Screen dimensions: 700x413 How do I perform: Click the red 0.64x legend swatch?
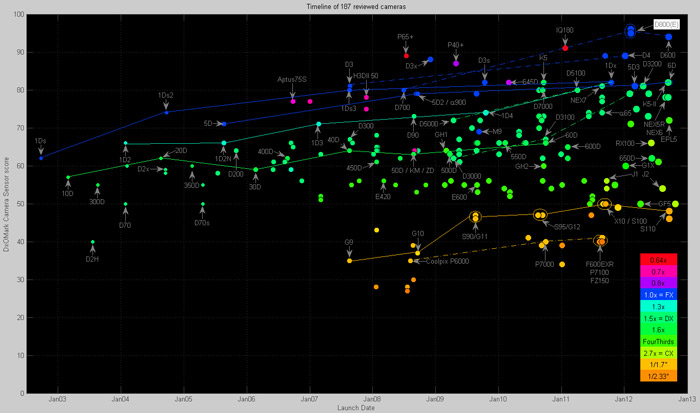coord(658,259)
